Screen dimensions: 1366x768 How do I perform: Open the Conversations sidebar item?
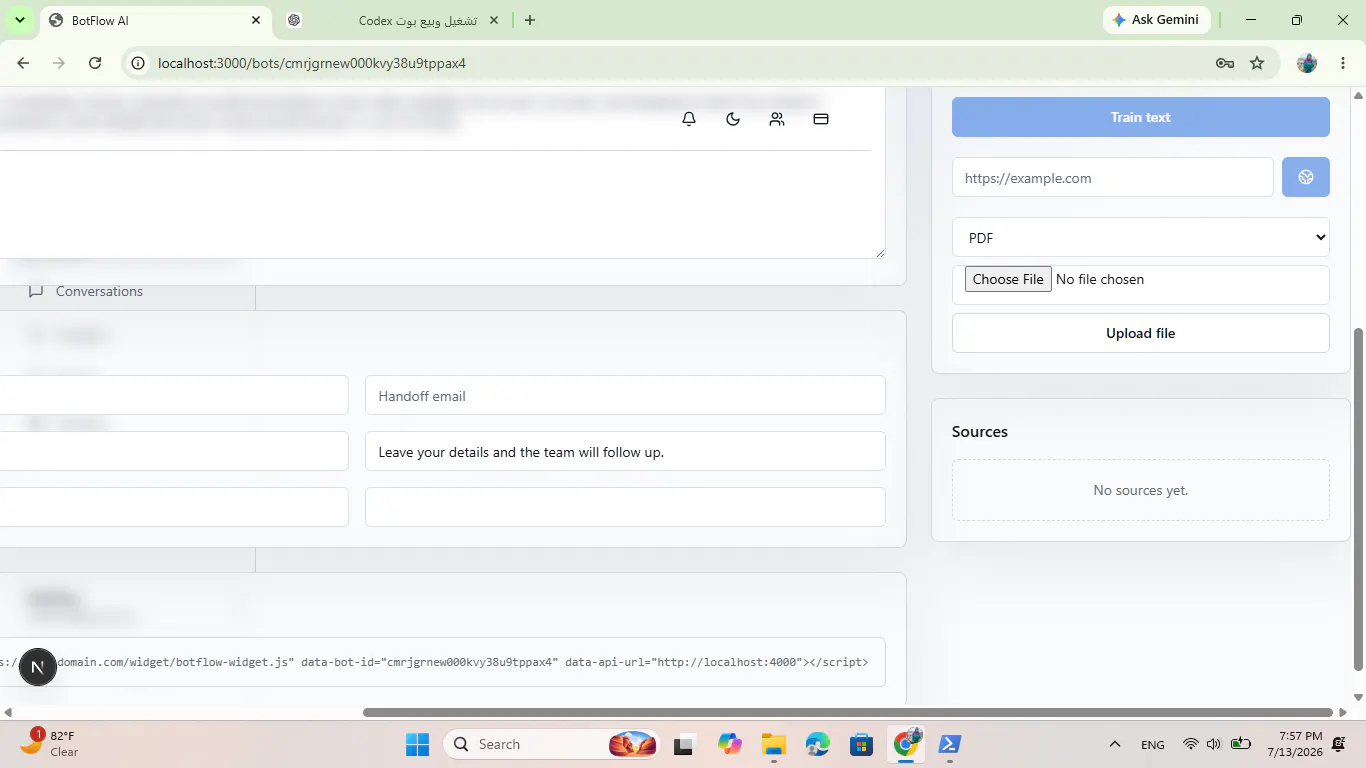coord(99,291)
